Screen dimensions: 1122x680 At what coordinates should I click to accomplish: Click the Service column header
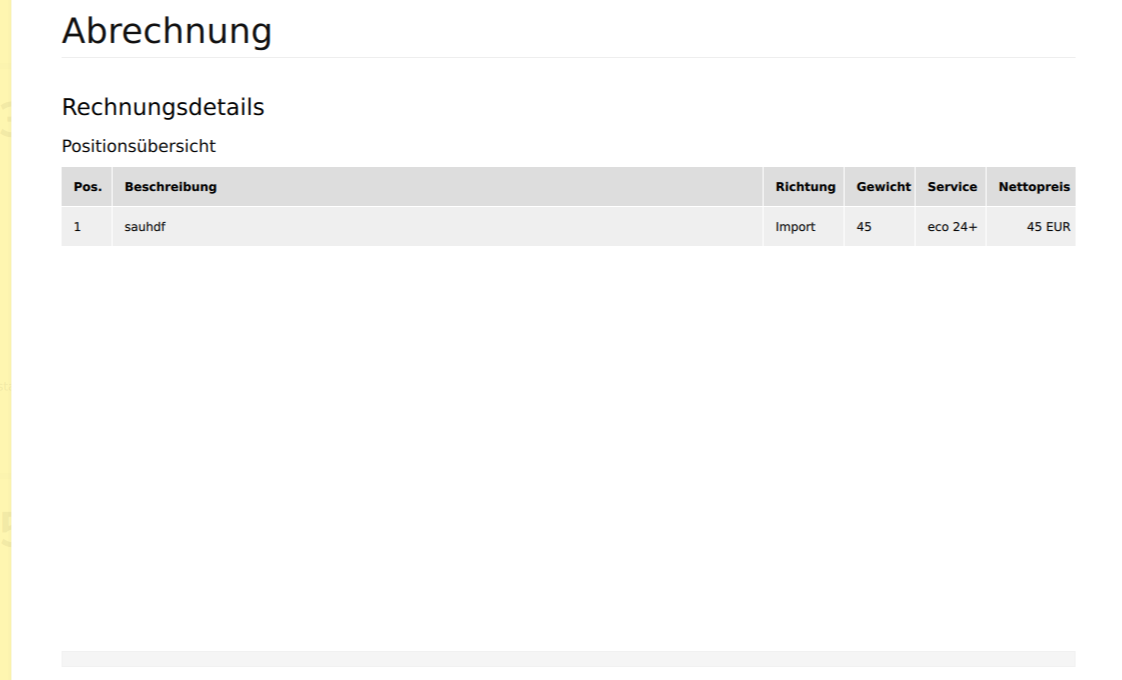(951, 187)
